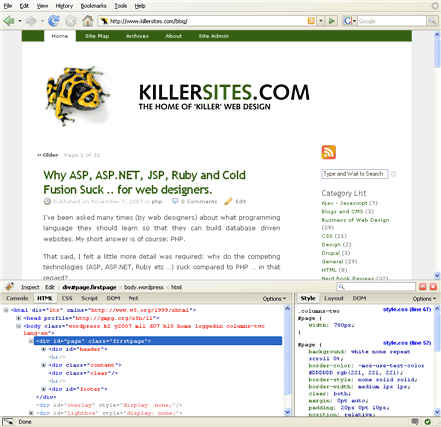
Task: Open the Tools menu
Action: click(121, 6)
